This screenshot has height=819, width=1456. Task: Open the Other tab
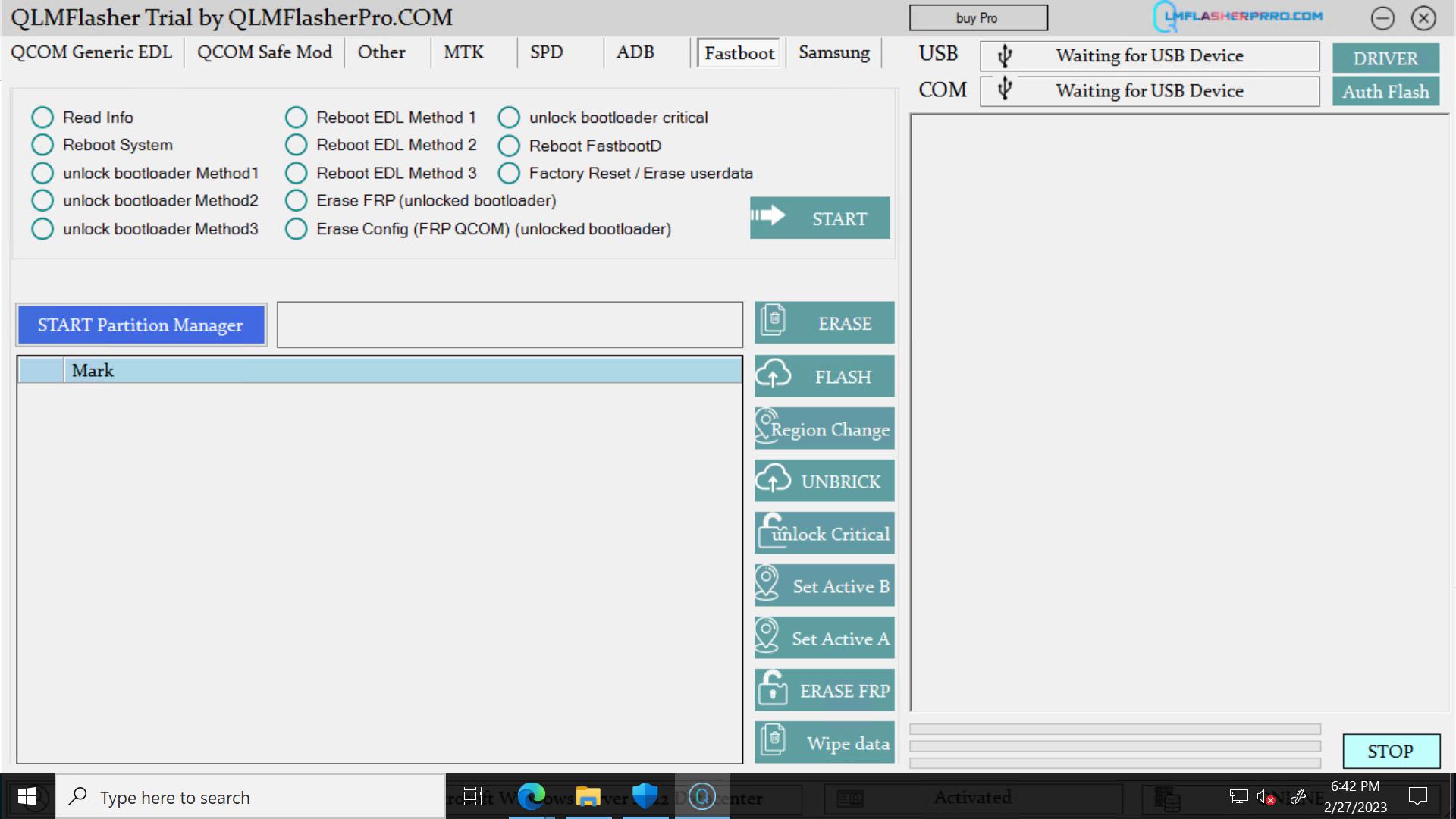[381, 52]
